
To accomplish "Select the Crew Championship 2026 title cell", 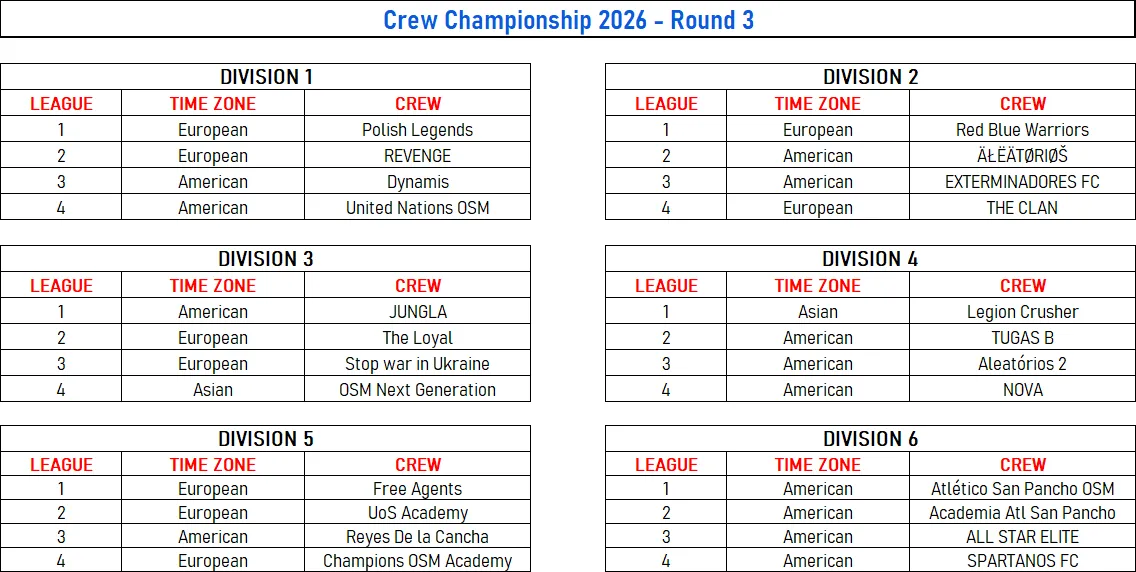I will click(568, 20).
